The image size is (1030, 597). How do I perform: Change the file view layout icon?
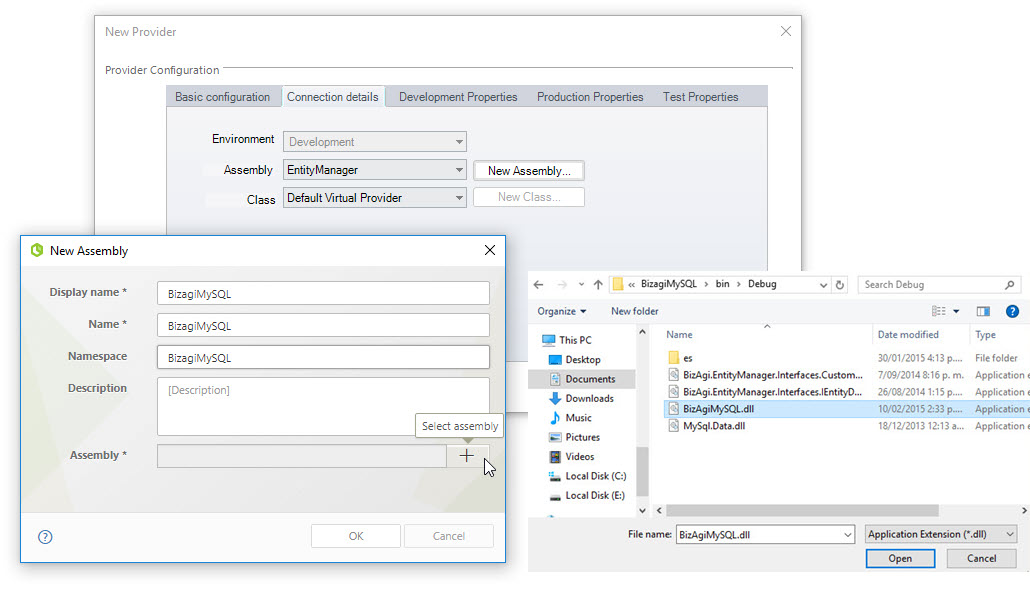click(939, 311)
